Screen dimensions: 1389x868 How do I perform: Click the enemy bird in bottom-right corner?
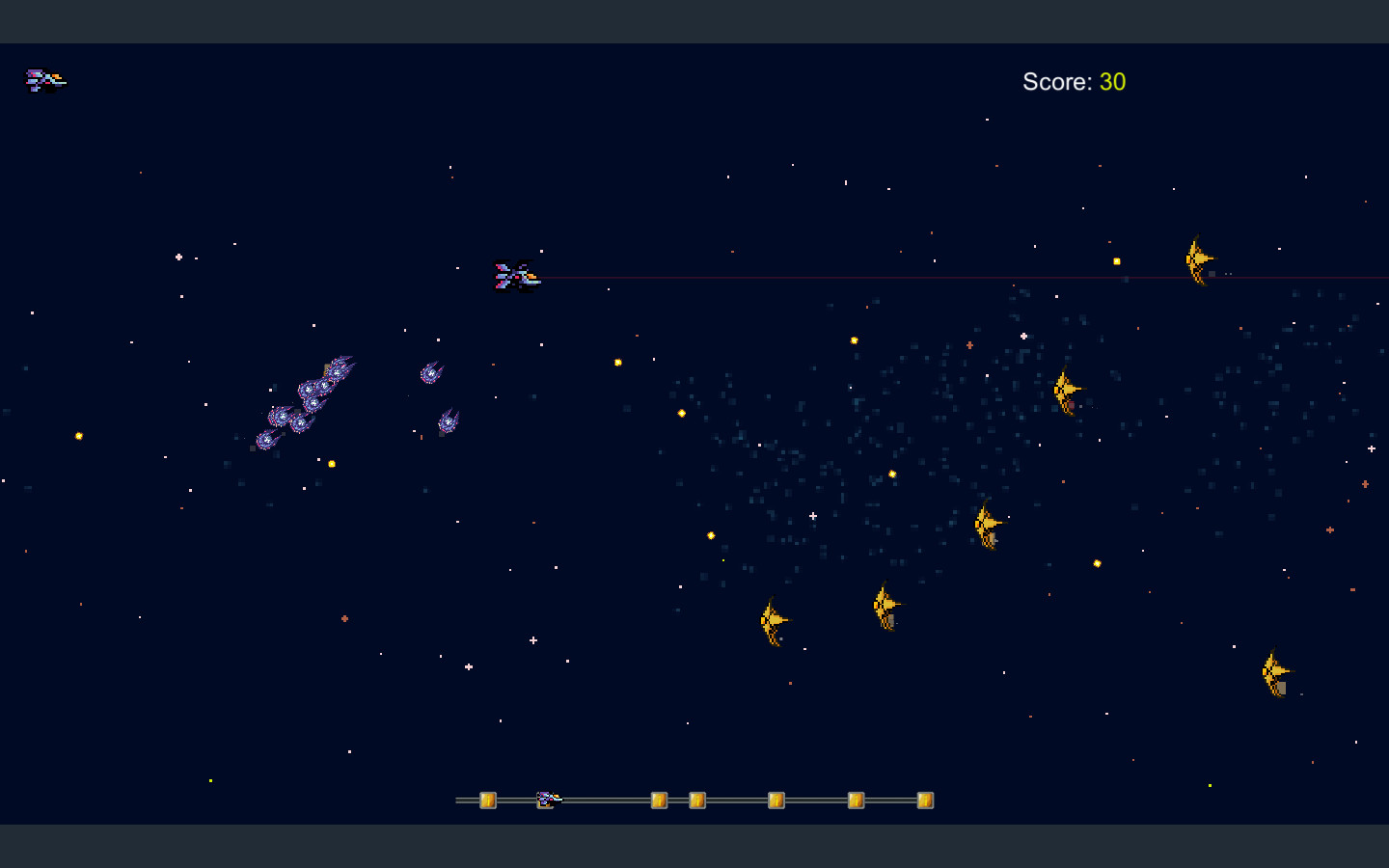click(1273, 670)
